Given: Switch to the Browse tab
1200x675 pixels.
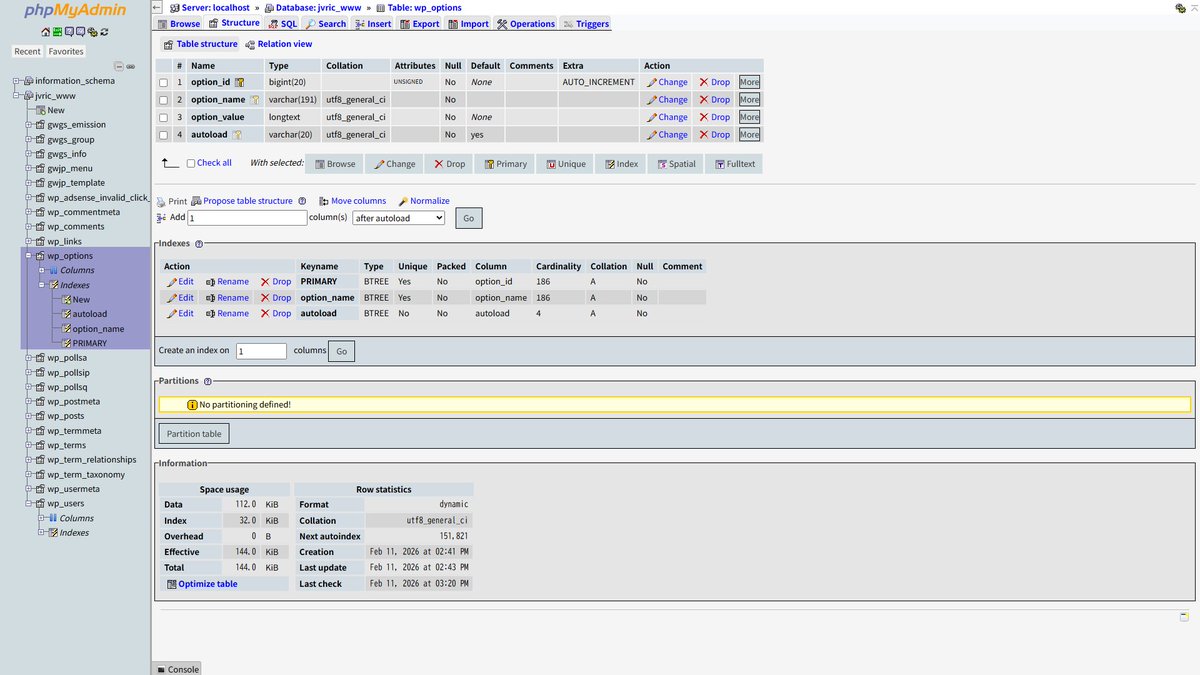Looking at the screenshot, I should (x=179, y=23).
